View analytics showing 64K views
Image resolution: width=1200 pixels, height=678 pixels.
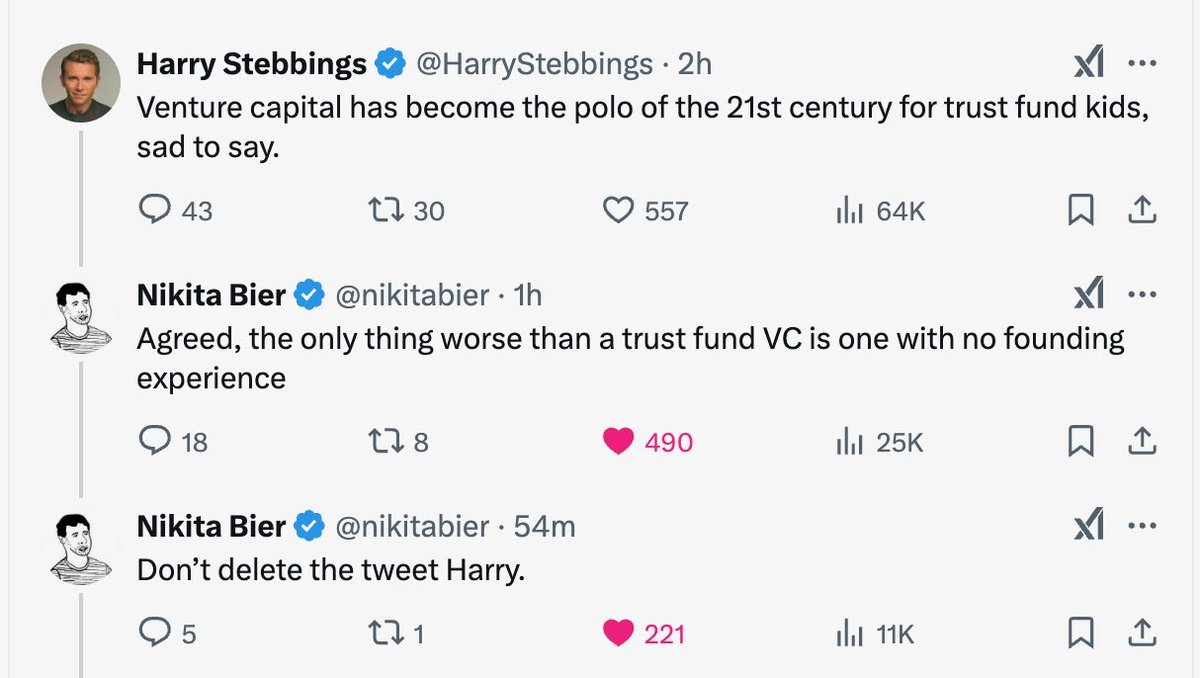coord(849,211)
